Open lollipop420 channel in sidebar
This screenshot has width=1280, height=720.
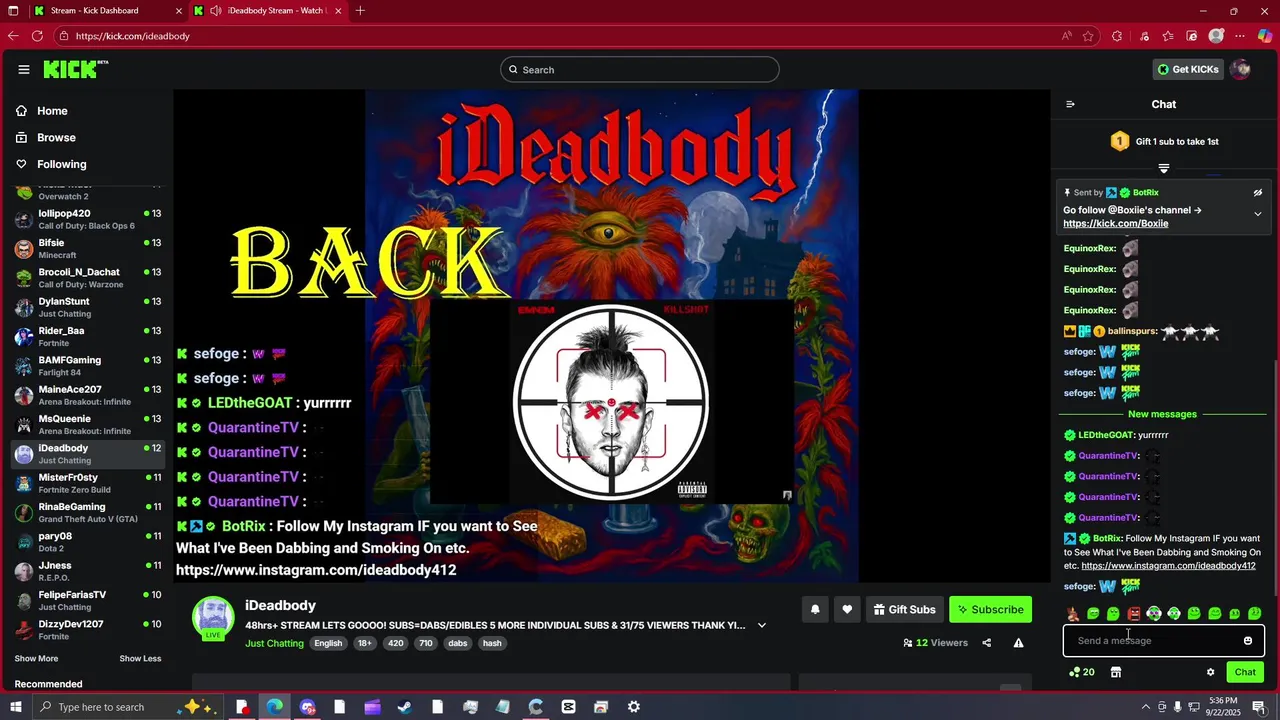click(x=88, y=219)
